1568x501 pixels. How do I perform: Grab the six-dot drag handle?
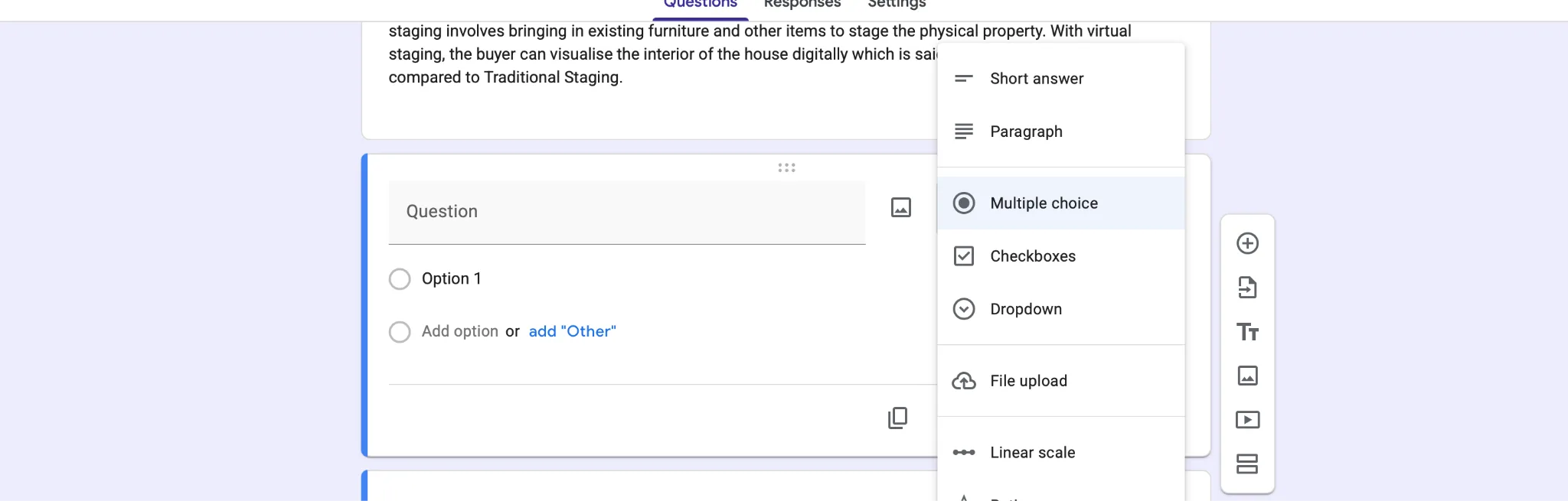[x=786, y=168]
